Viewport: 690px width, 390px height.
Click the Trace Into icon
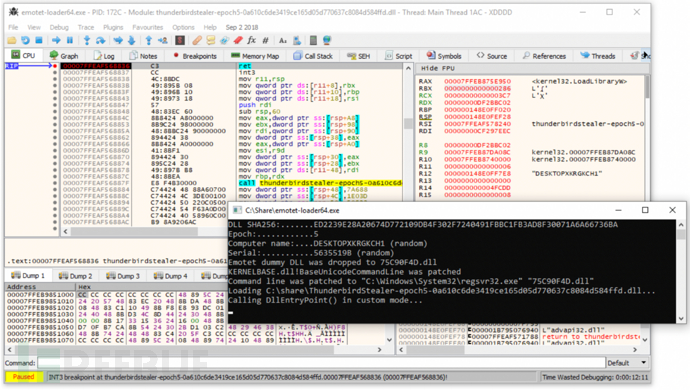(x=117, y=40)
